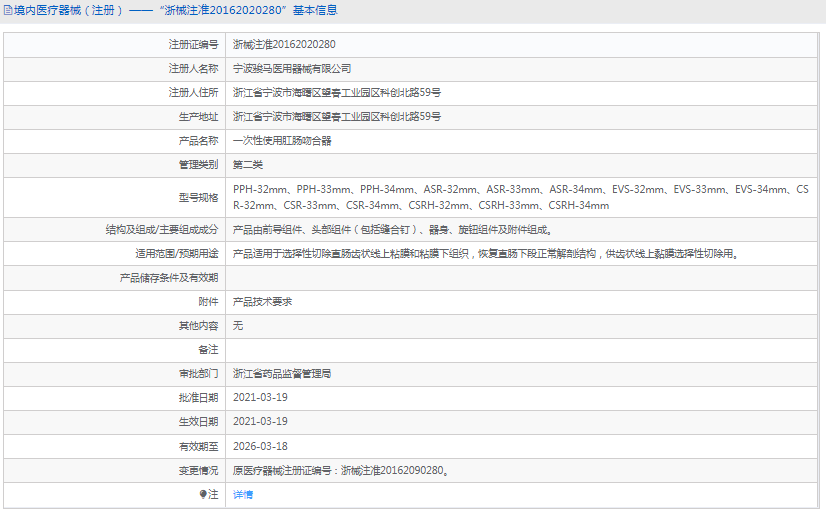
Task: Click the 生产地址 label
Action: (198, 117)
